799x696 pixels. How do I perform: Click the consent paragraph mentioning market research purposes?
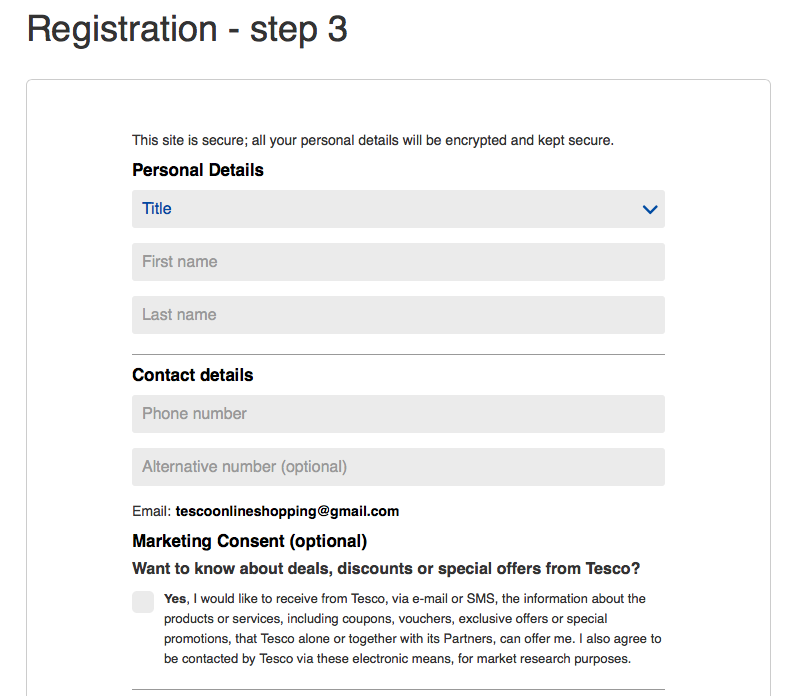pyautogui.click(x=413, y=629)
